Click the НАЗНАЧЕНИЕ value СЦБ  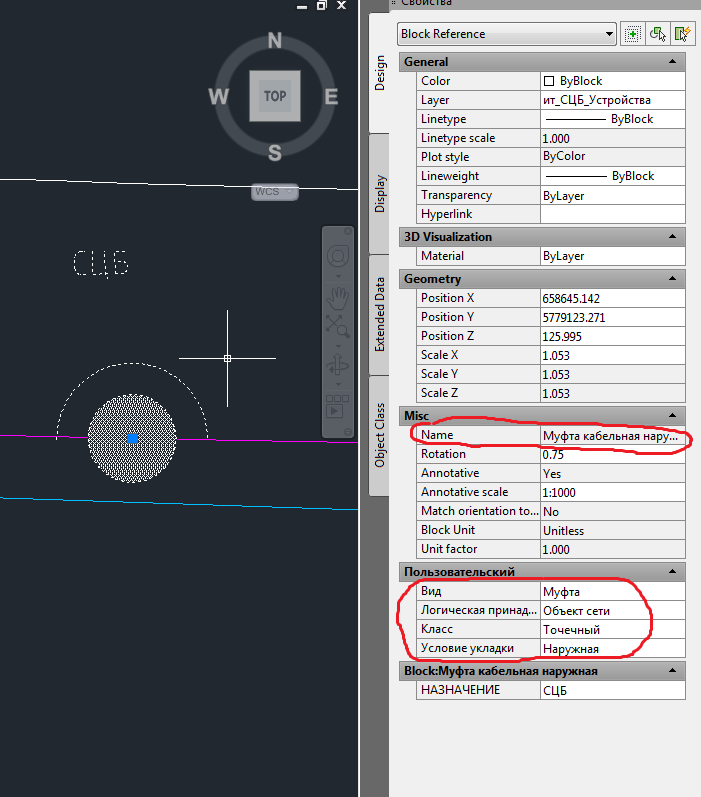(x=613, y=690)
